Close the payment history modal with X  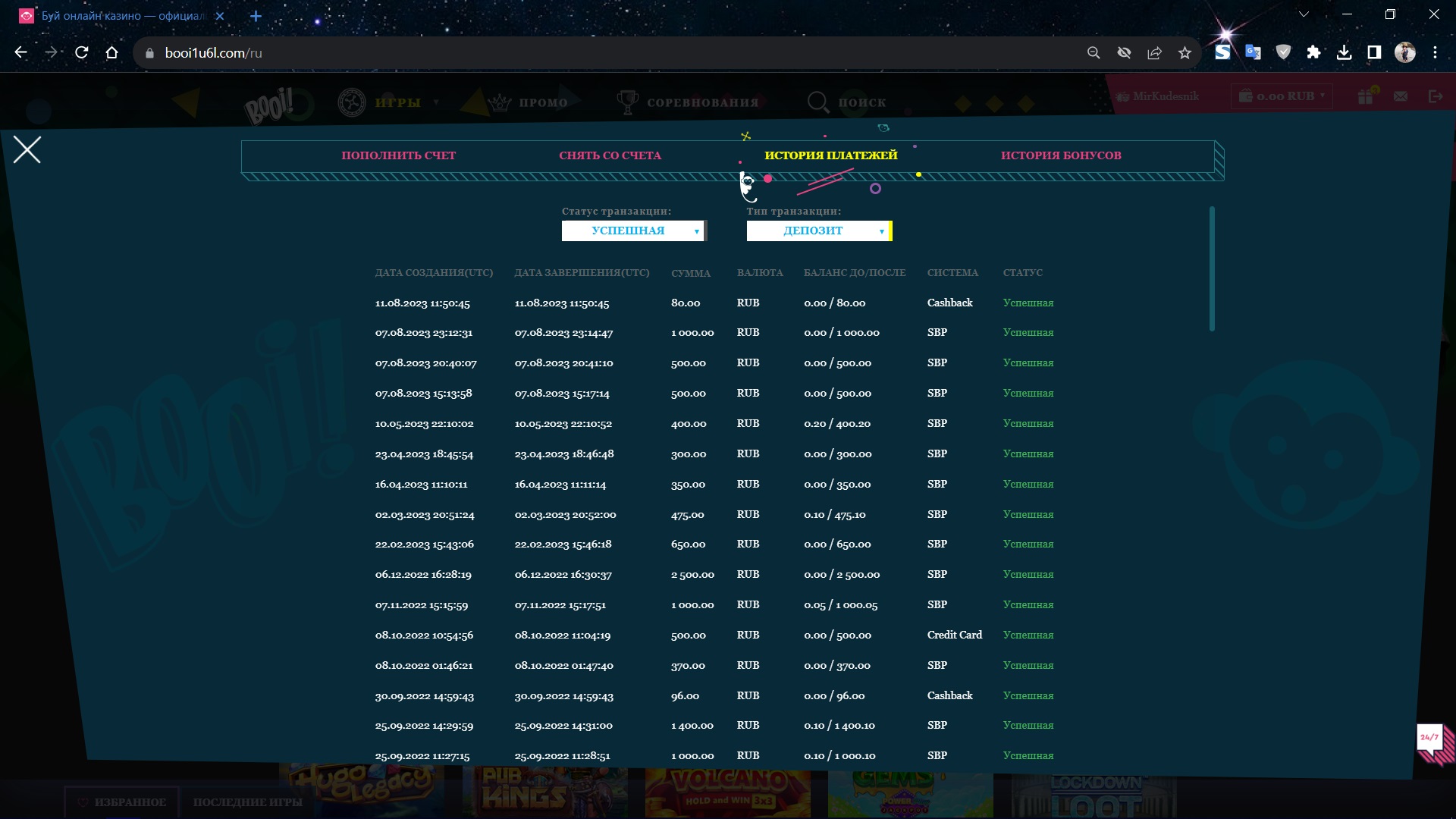point(27,150)
